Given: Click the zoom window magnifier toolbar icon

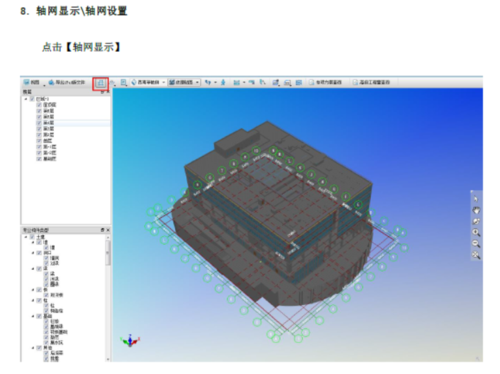Looking at the screenshot, I should [123, 82].
